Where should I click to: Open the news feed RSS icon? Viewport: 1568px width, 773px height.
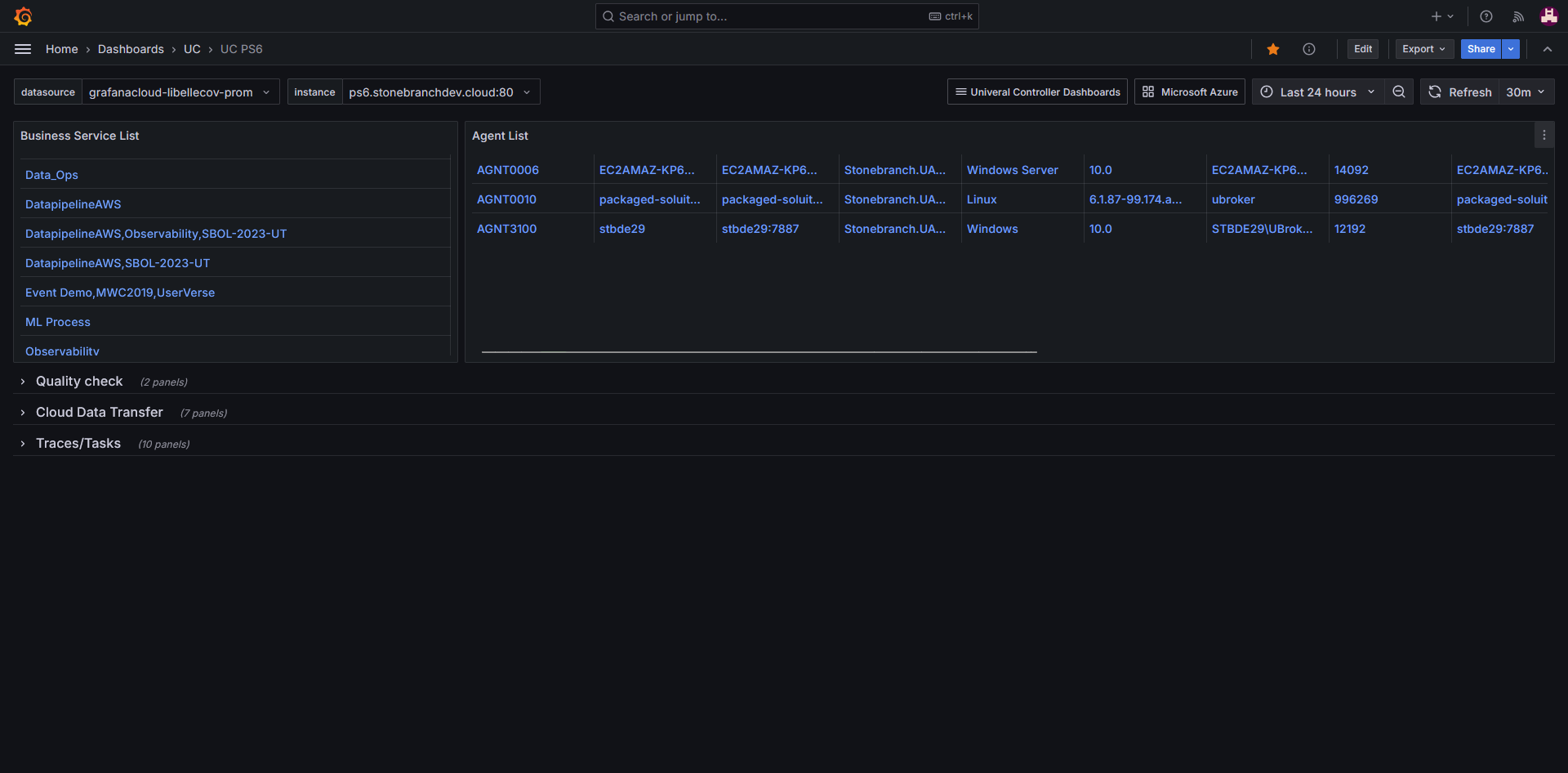(x=1517, y=16)
